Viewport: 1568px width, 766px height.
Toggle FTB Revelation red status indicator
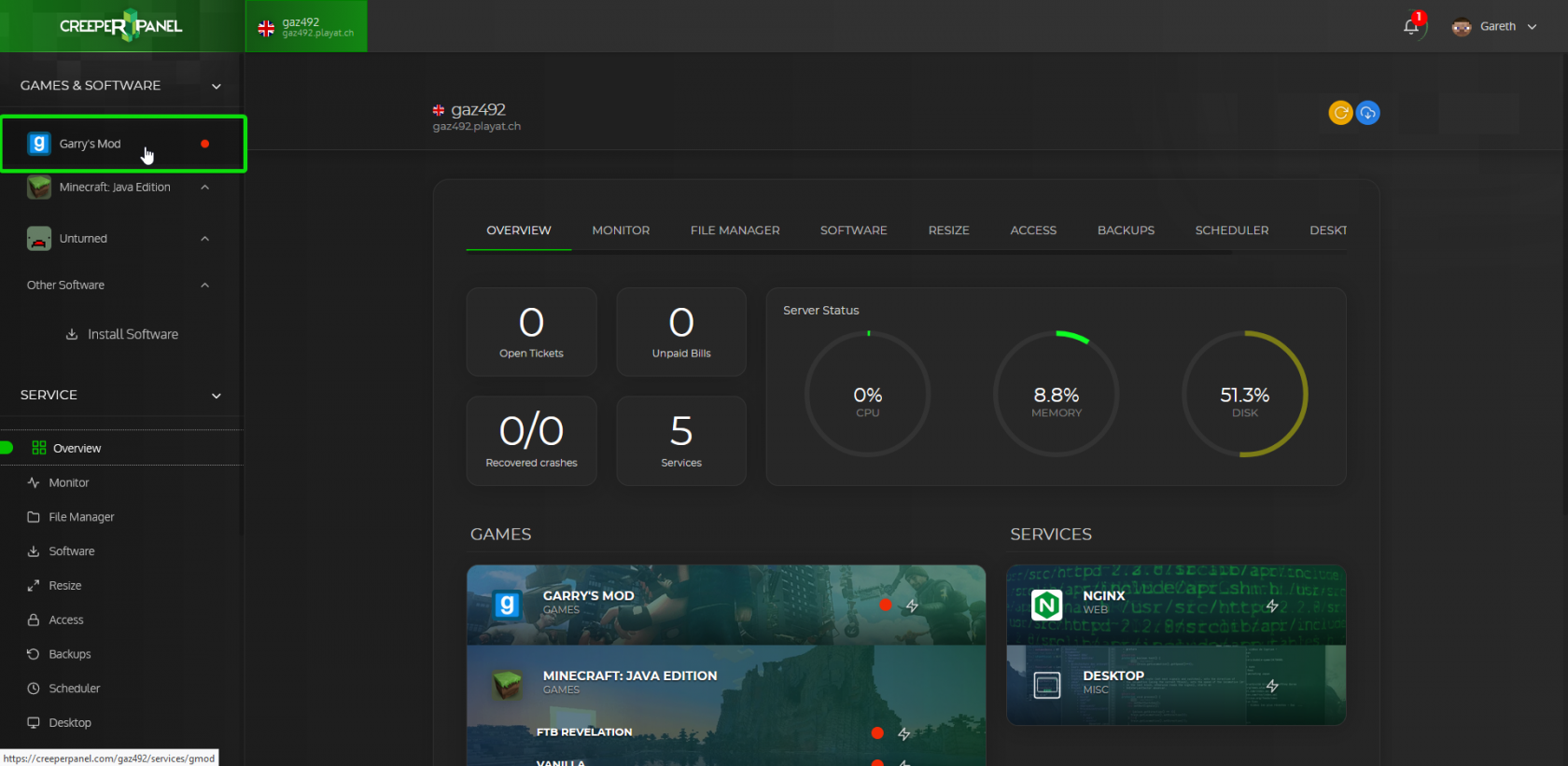877,733
